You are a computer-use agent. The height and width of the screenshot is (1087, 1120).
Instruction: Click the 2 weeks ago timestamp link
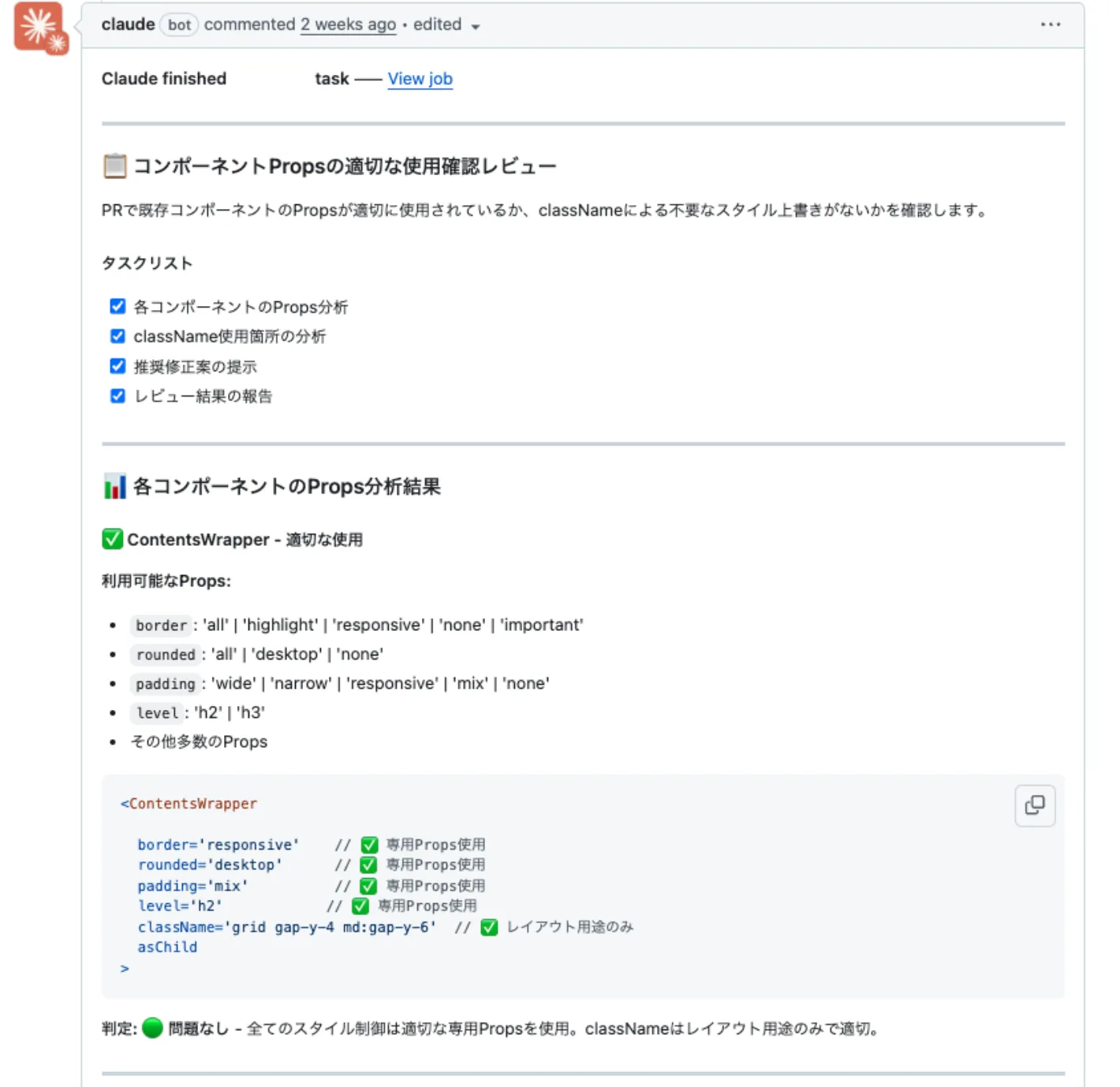[x=348, y=24]
